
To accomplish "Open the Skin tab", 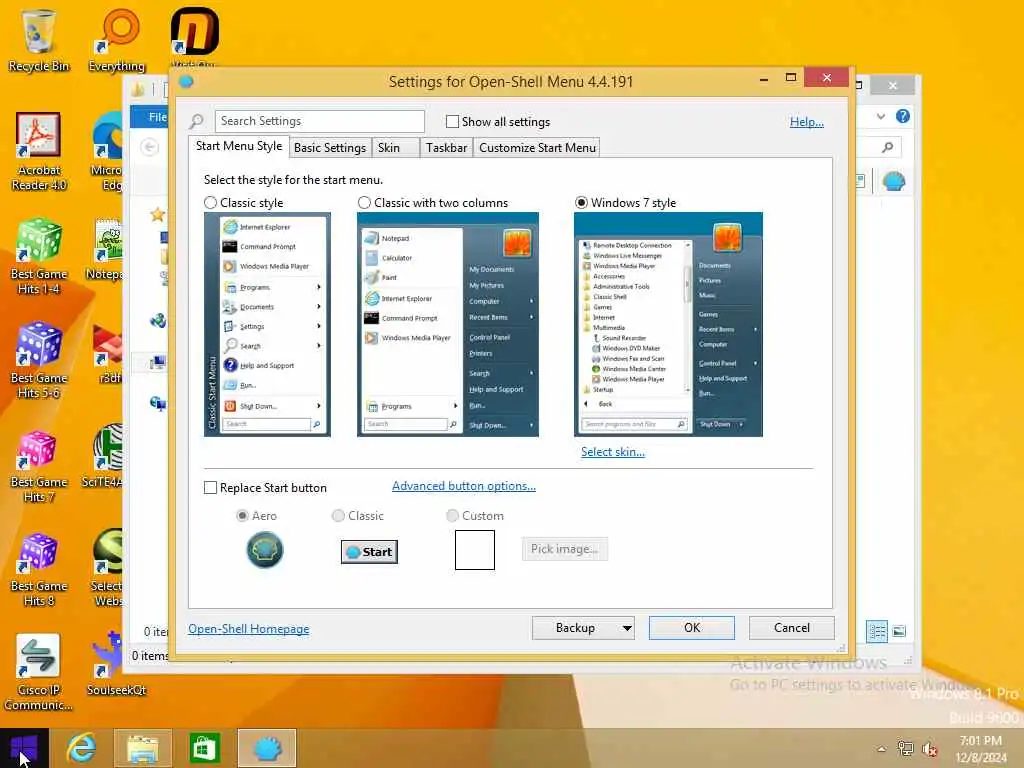I will (395, 148).
